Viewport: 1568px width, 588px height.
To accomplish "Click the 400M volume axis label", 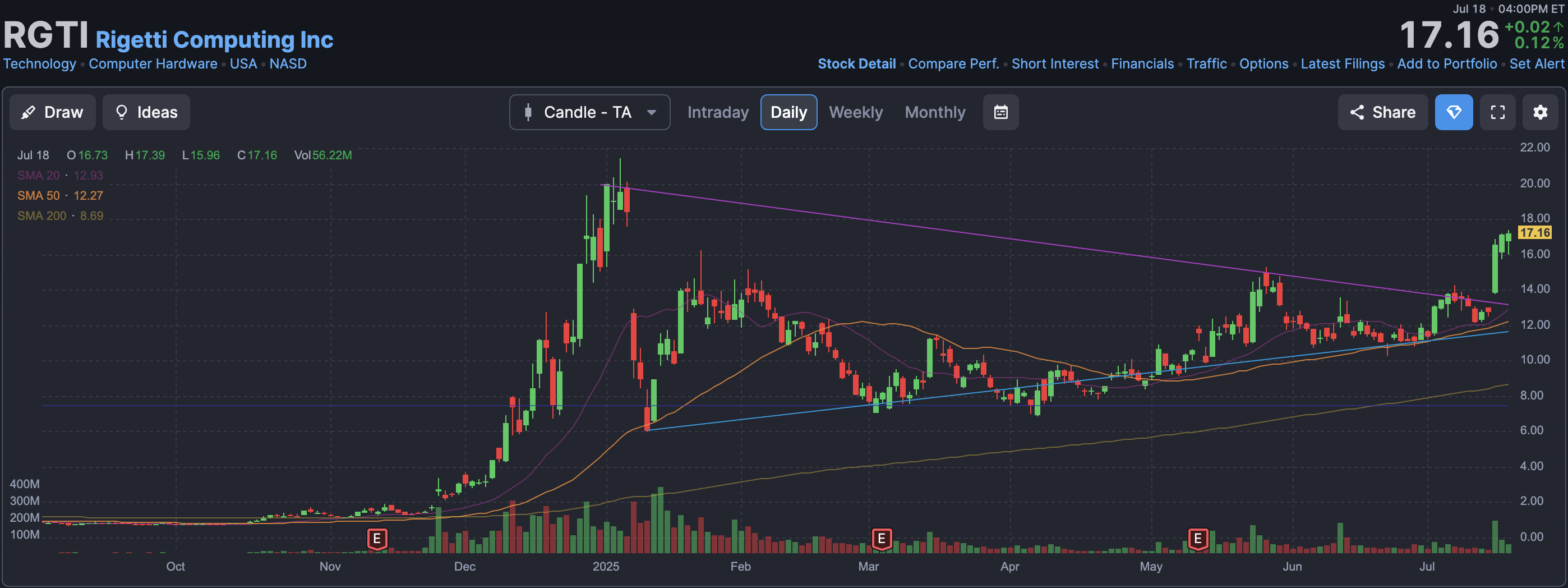I will click(24, 484).
